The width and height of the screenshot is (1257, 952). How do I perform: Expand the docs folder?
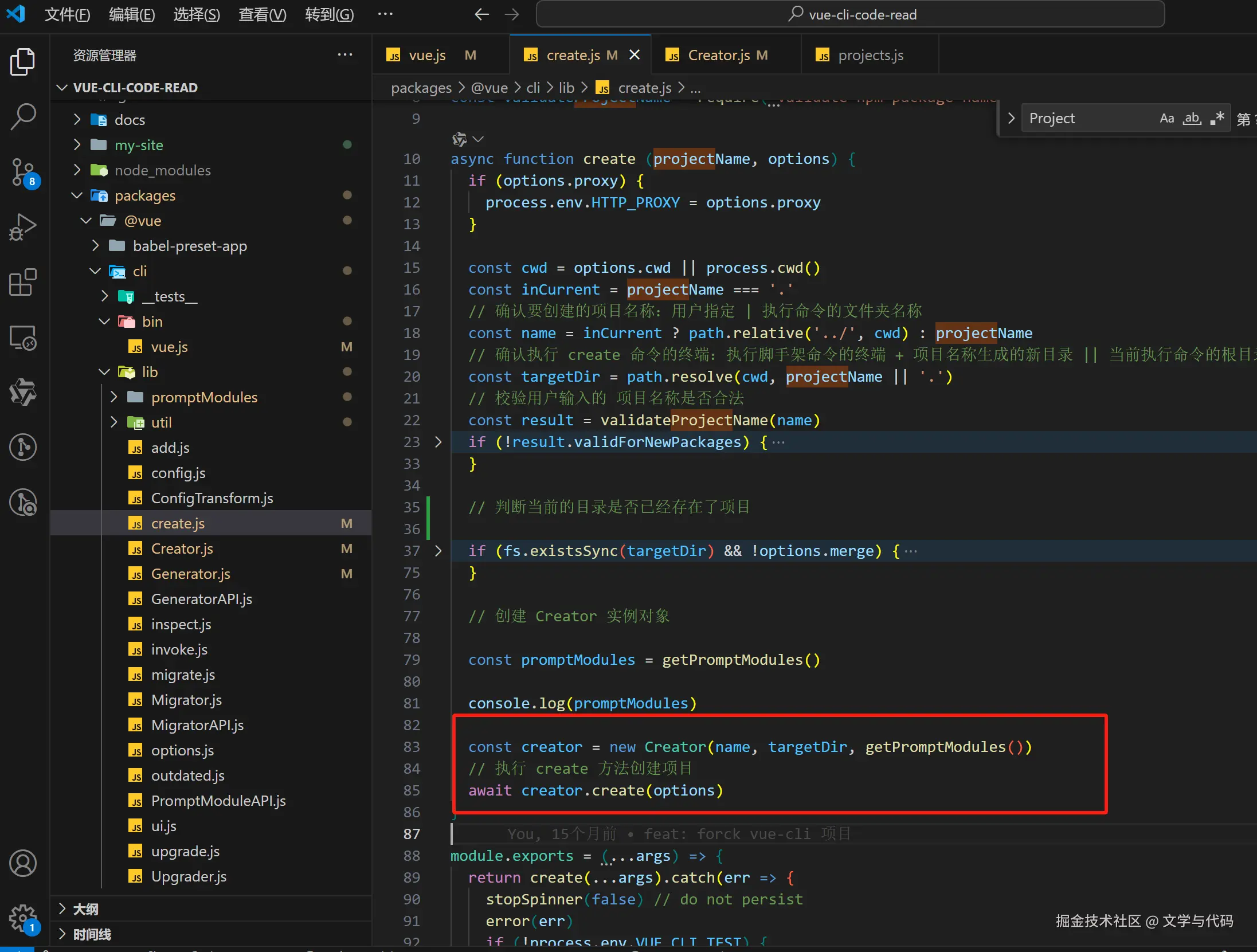tap(130, 120)
